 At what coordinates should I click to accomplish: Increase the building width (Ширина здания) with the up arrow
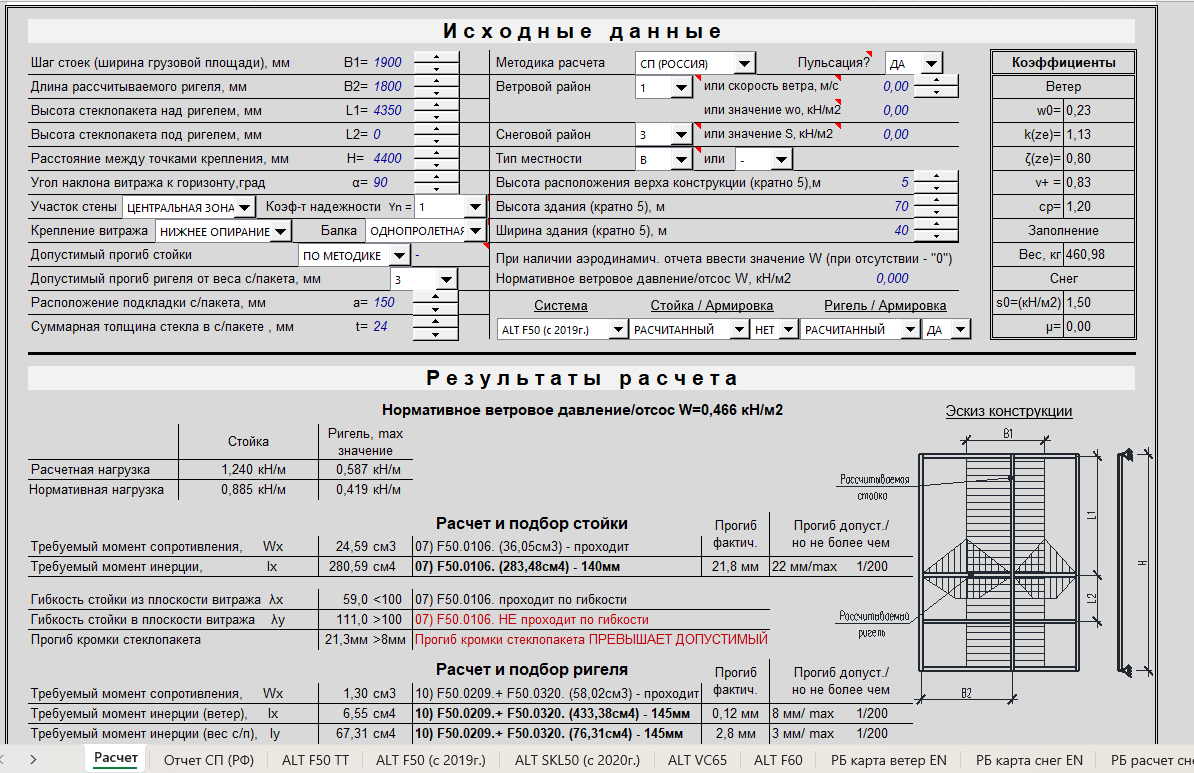(936, 225)
